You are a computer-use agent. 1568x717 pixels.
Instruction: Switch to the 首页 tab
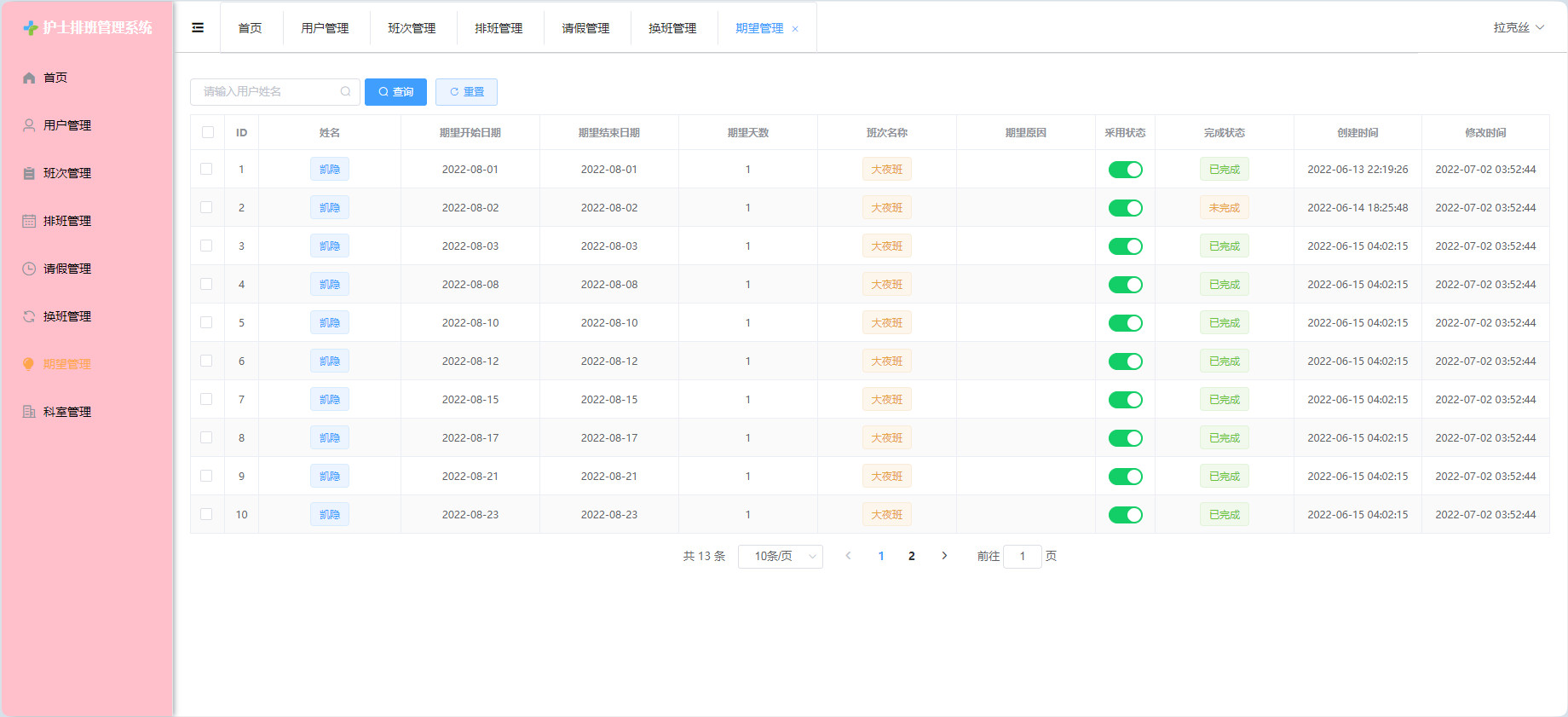pyautogui.click(x=250, y=28)
